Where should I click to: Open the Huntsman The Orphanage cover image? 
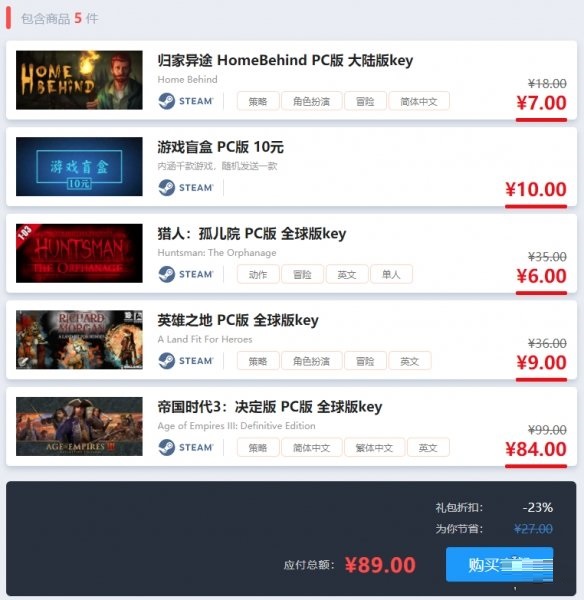[79, 253]
